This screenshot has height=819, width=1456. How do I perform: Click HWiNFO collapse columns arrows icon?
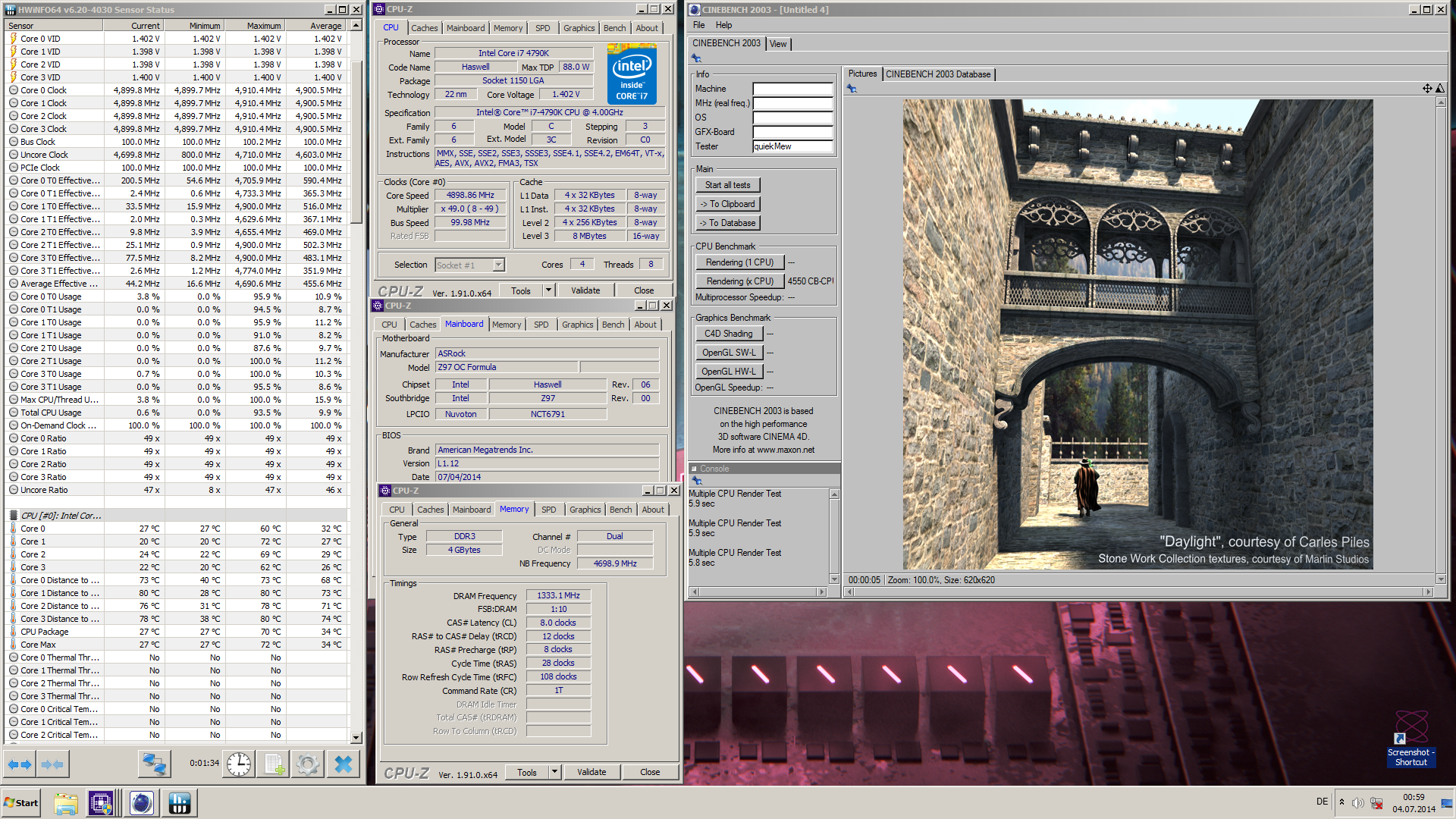[x=52, y=764]
